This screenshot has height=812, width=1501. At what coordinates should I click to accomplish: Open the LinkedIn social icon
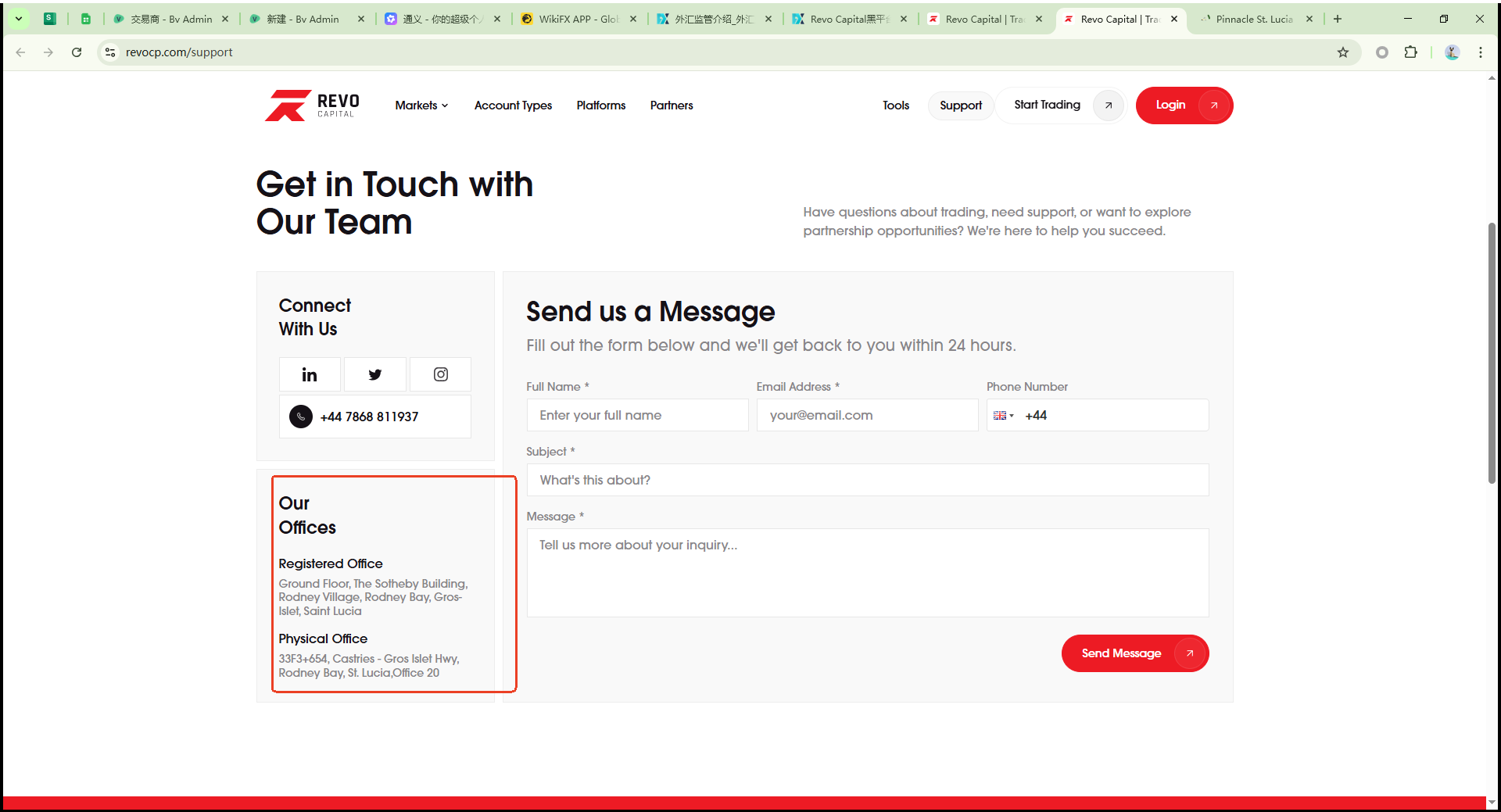coord(310,375)
